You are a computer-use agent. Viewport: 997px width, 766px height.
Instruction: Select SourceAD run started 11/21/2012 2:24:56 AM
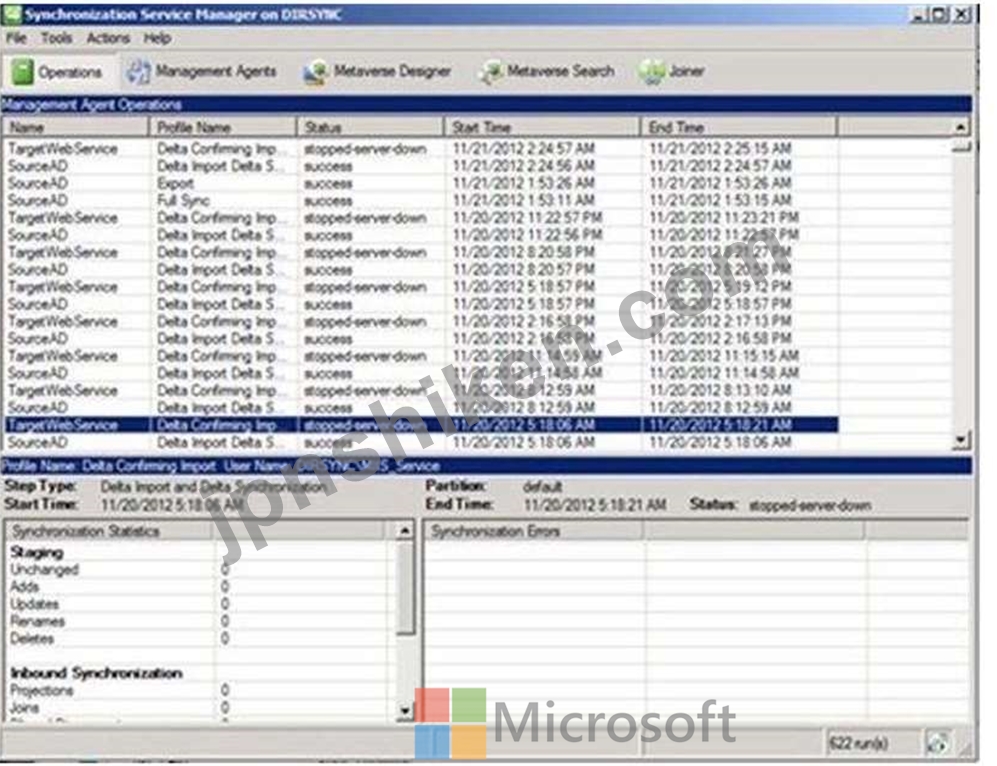click(421, 166)
